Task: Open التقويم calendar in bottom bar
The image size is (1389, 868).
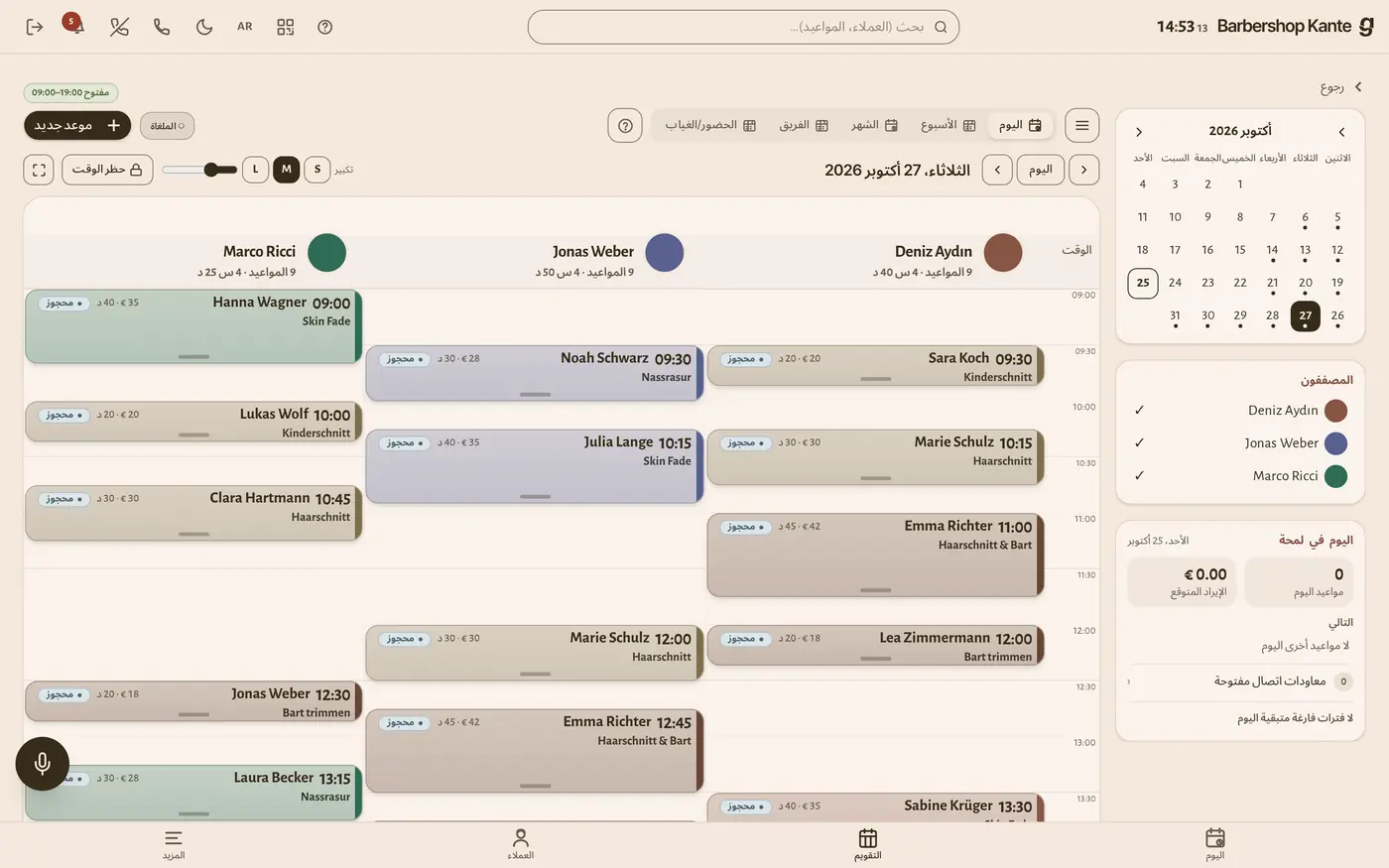Action: tap(868, 844)
